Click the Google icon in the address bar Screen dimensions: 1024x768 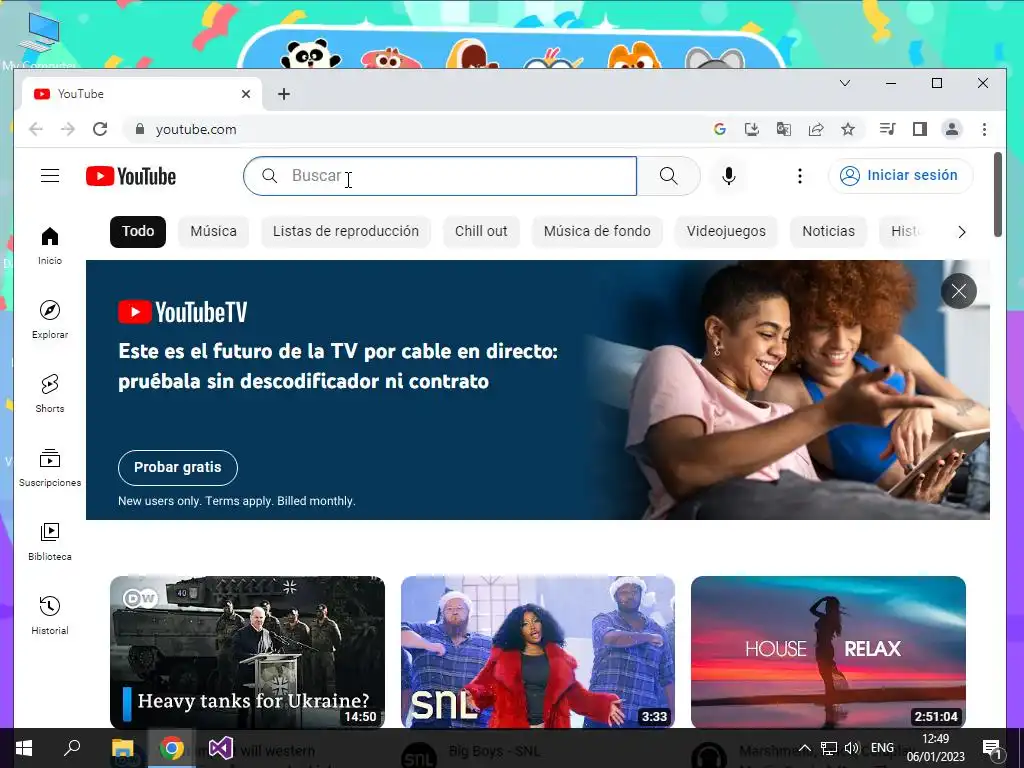pos(720,129)
